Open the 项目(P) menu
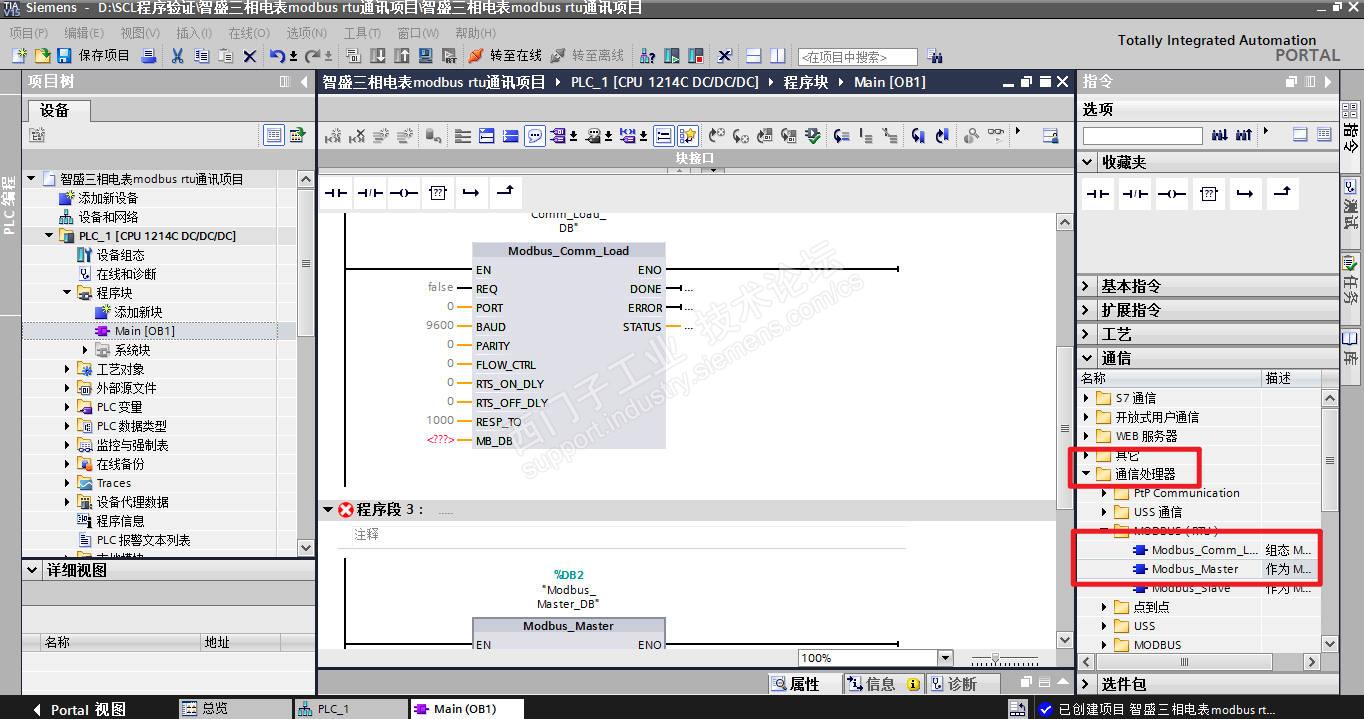 (28, 33)
